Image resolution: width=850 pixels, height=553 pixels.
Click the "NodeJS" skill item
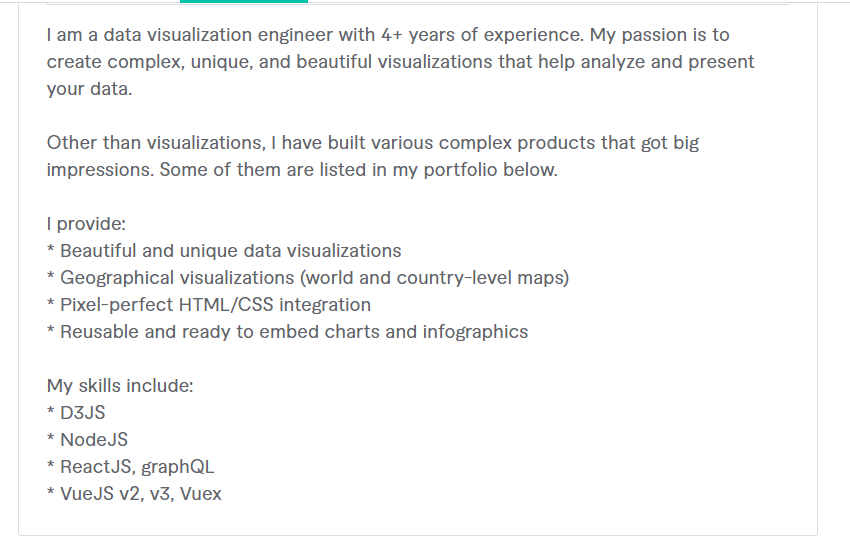tap(94, 440)
